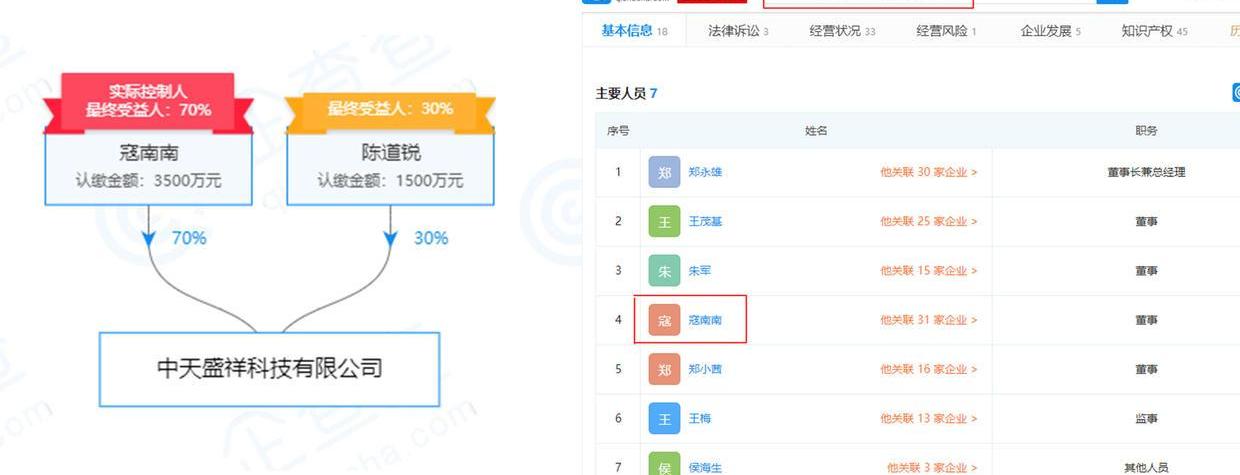Select the 陈道锐 shareholder box in chart
This screenshot has height=475, width=1240.
[x=390, y=168]
